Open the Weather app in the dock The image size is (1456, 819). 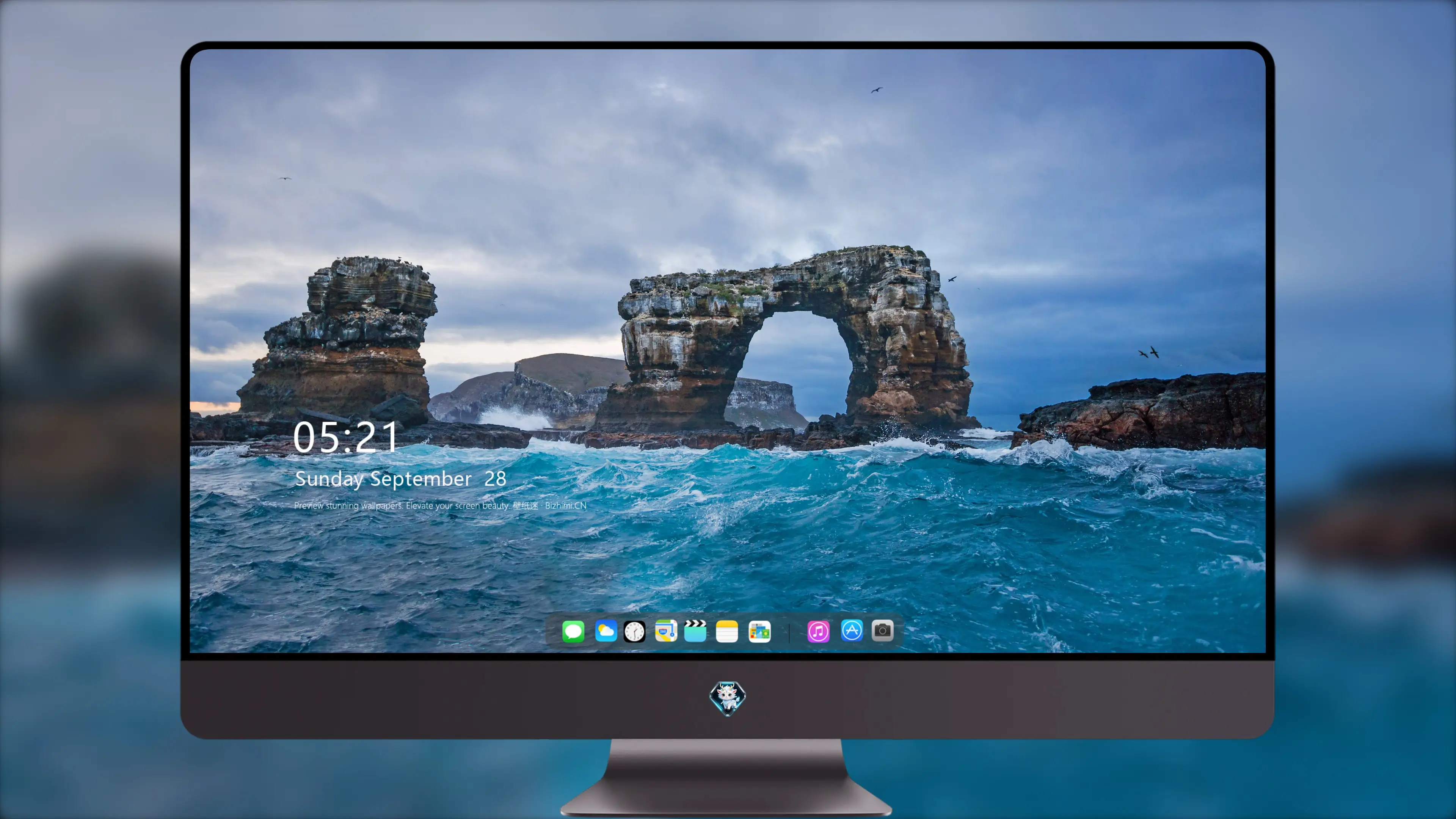coord(606,631)
